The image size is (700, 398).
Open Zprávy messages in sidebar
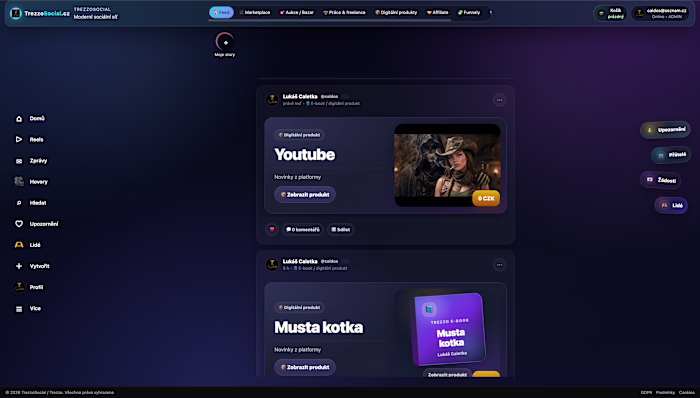pos(31,161)
